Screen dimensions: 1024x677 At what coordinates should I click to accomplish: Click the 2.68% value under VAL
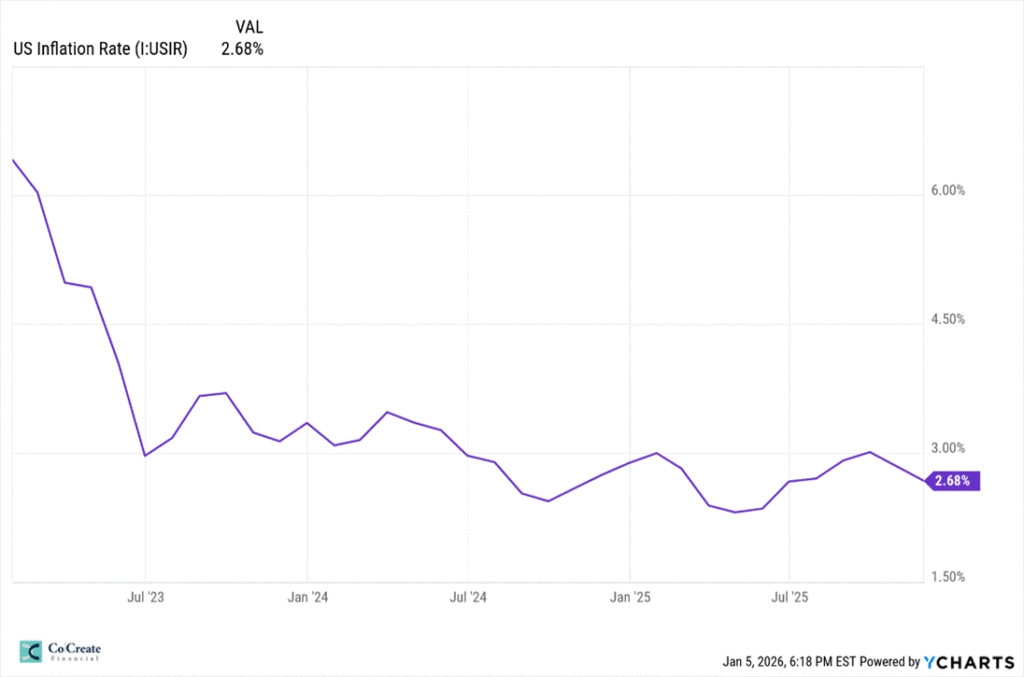click(242, 48)
